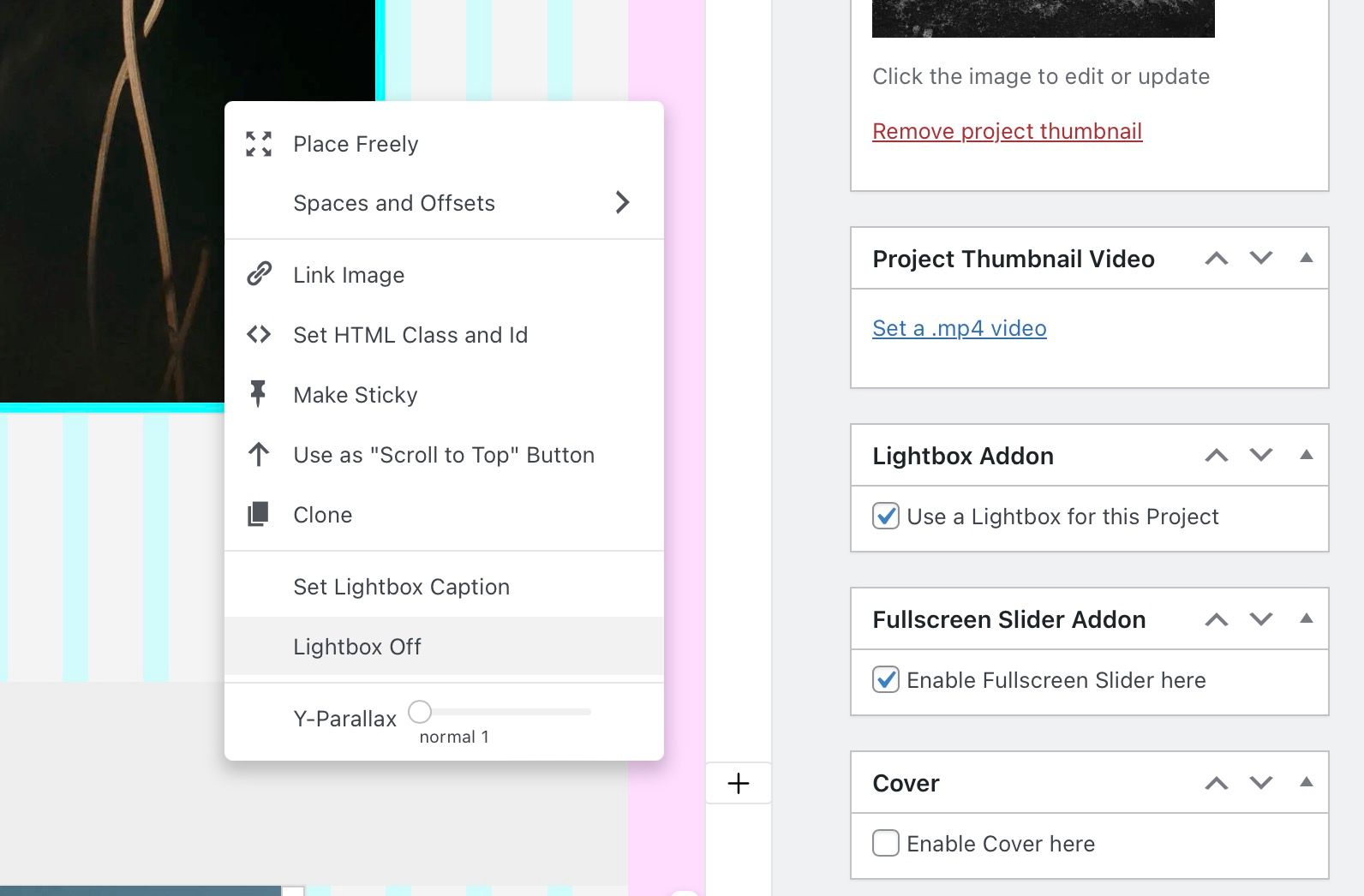Move Lightbox Addon panel up with arrow
1364x896 pixels.
(1216, 455)
